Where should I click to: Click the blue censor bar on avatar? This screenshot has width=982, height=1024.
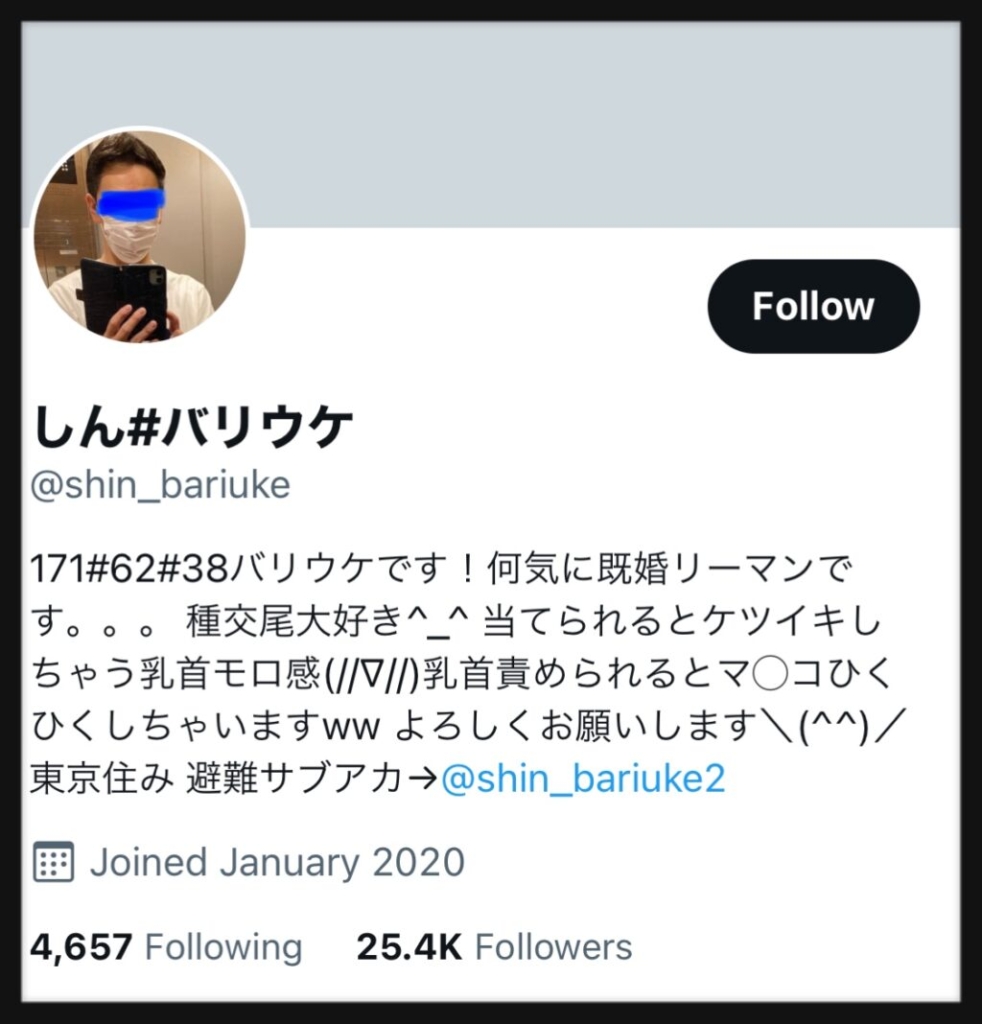[x=130, y=202]
